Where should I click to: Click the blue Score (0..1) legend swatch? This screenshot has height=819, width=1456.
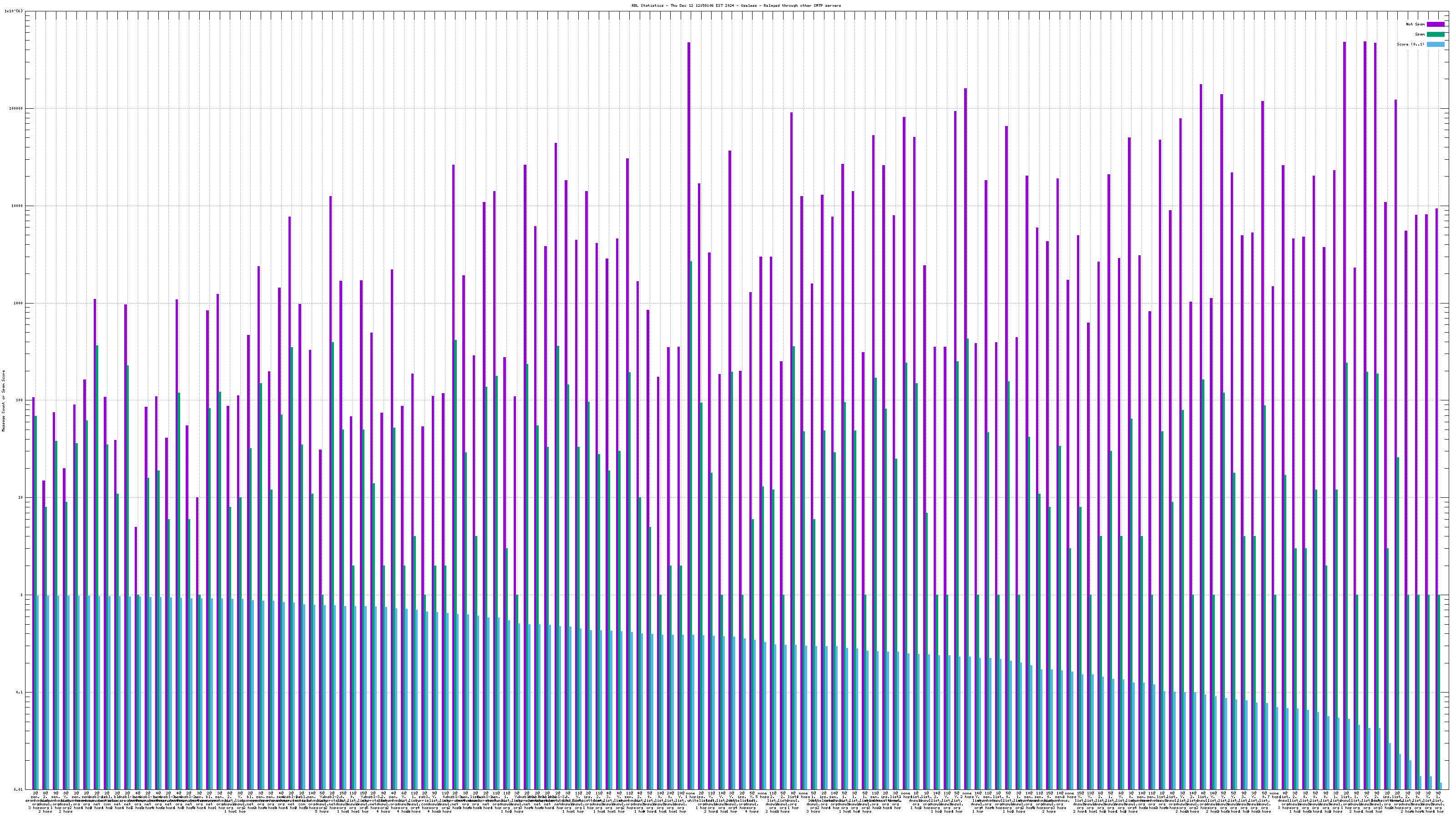(x=1435, y=44)
